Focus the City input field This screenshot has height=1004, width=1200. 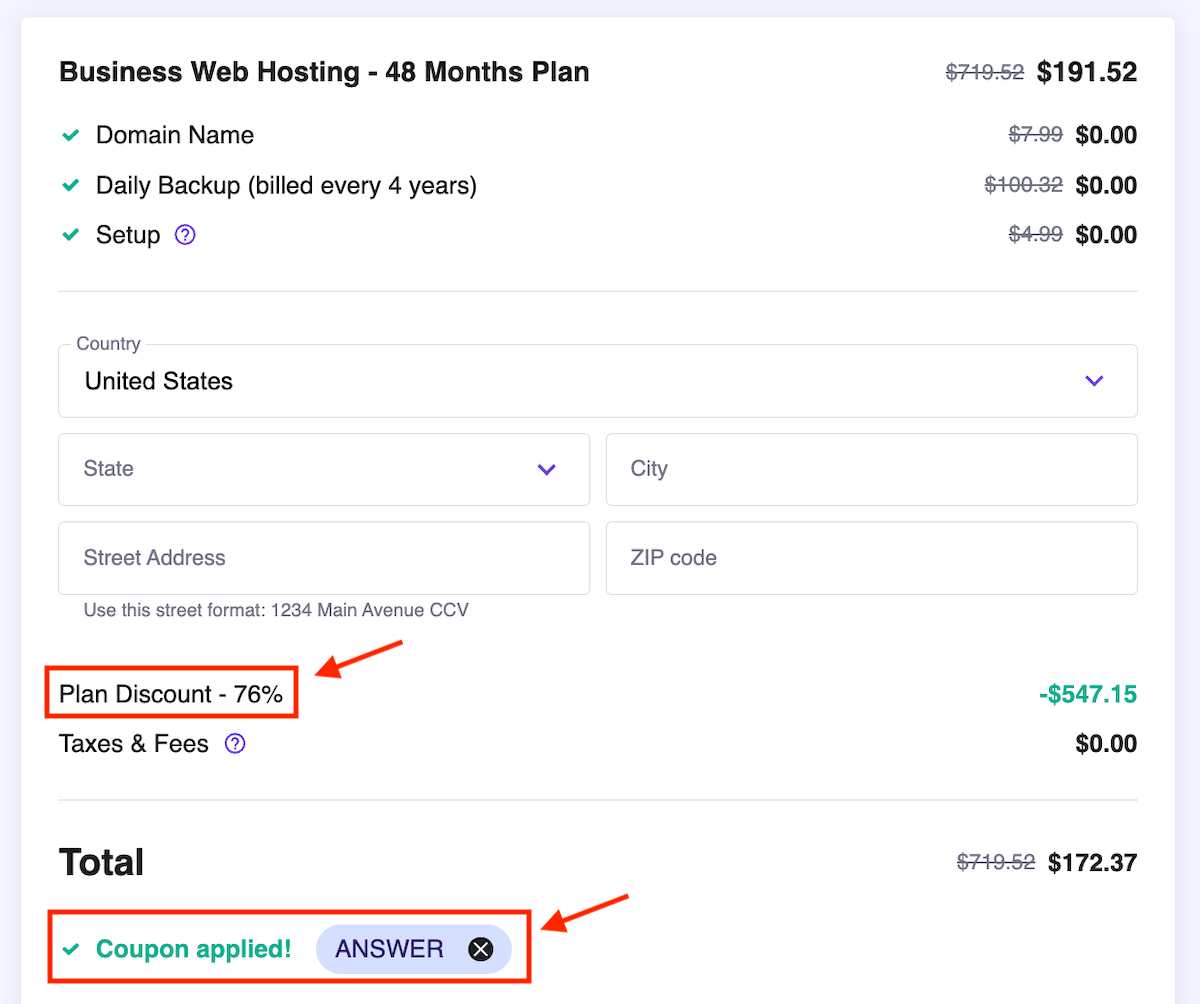(x=871, y=469)
